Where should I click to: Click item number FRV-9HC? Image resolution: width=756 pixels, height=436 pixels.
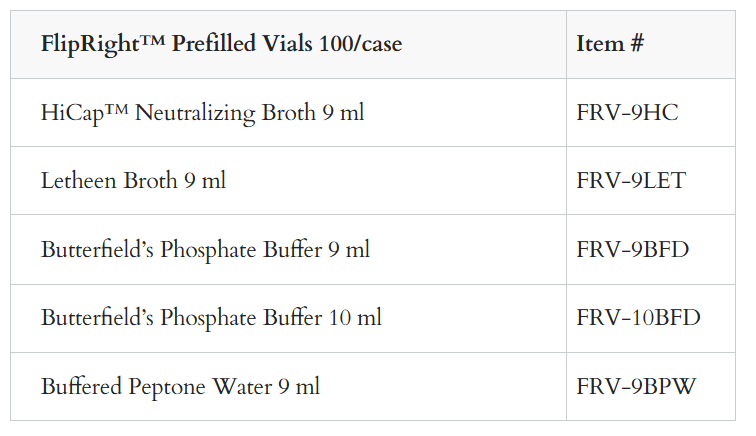coord(627,113)
